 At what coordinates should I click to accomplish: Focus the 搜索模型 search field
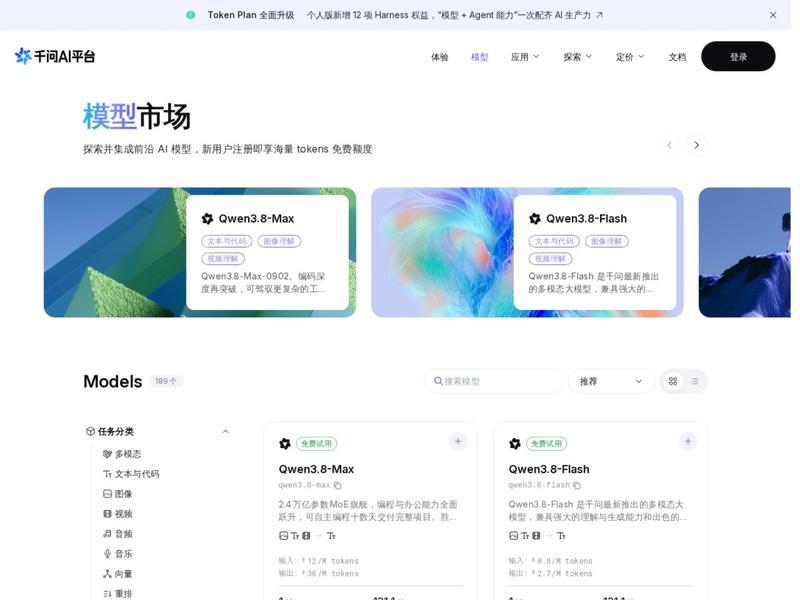pyautogui.click(x=494, y=381)
